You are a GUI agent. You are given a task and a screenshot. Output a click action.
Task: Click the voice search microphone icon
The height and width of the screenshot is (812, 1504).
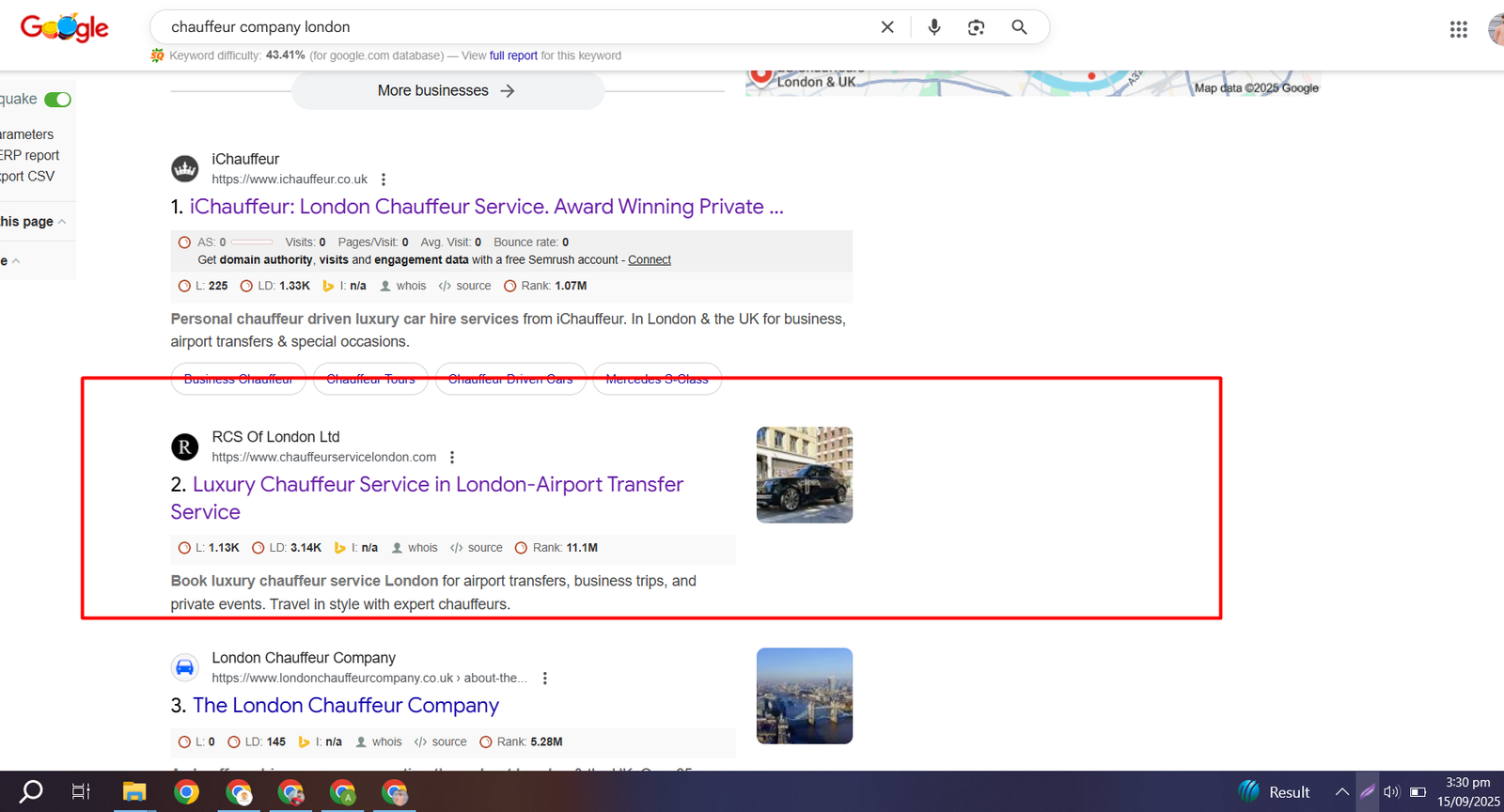(x=933, y=27)
